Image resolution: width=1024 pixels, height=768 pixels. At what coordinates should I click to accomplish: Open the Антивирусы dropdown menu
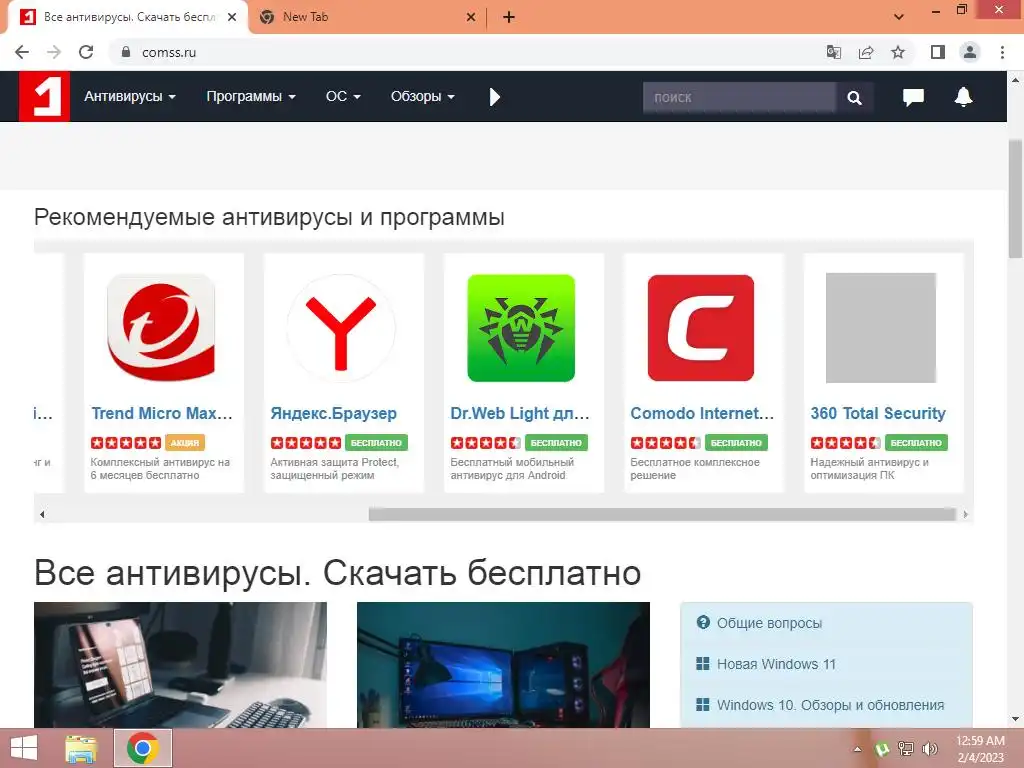130,97
